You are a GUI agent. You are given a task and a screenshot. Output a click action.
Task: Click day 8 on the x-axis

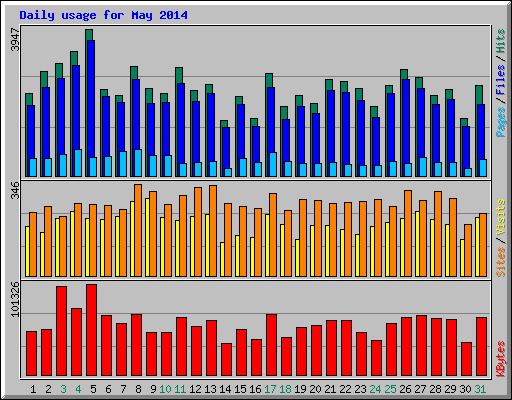click(138, 389)
